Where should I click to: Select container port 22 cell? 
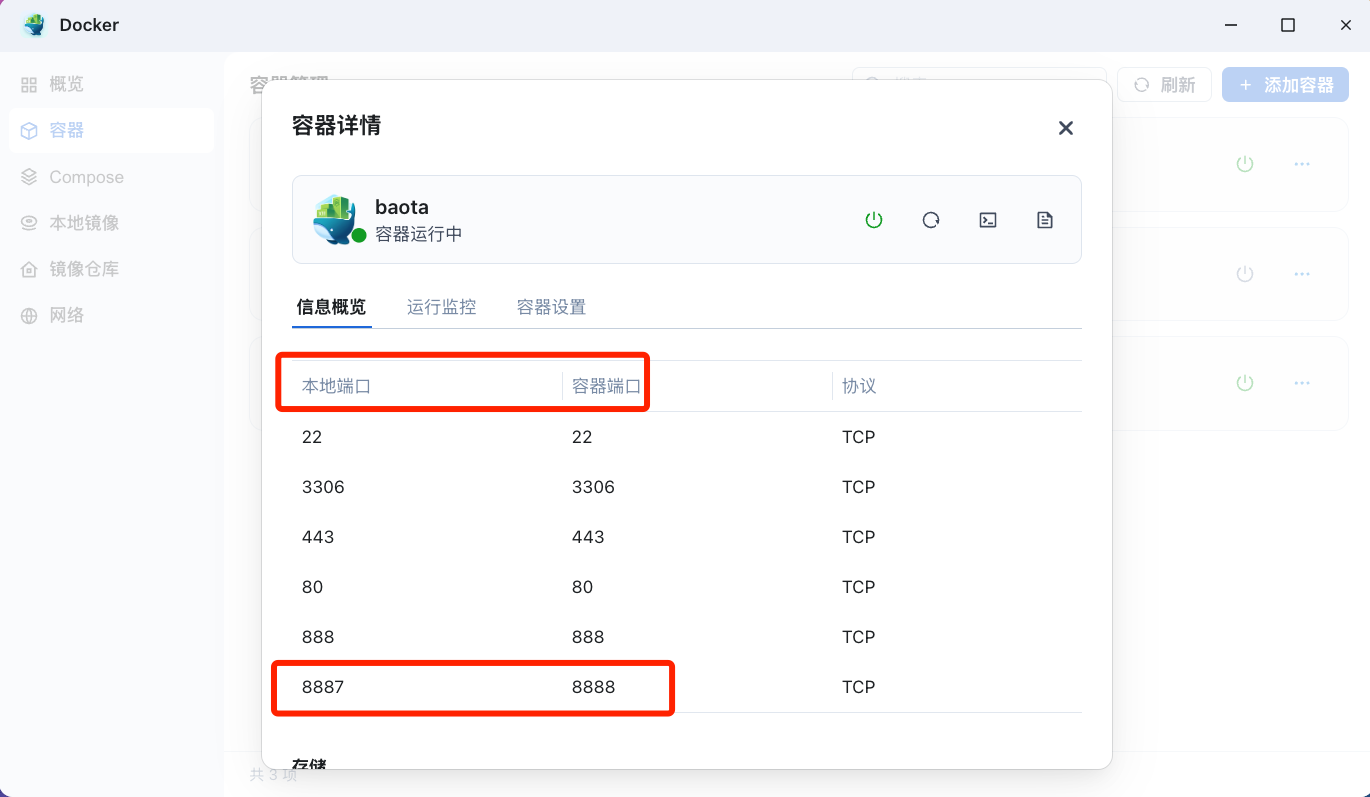click(582, 437)
